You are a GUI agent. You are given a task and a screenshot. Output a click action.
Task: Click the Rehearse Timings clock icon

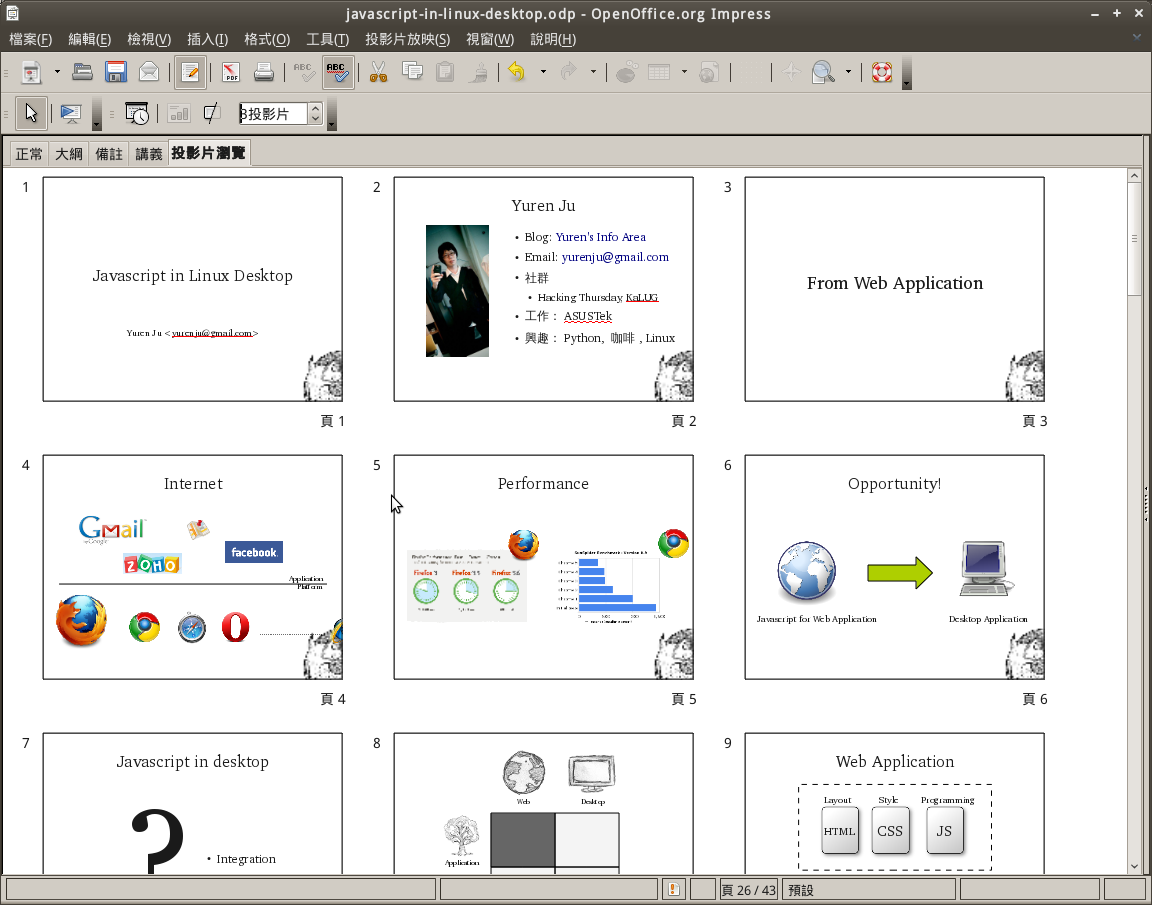137,113
